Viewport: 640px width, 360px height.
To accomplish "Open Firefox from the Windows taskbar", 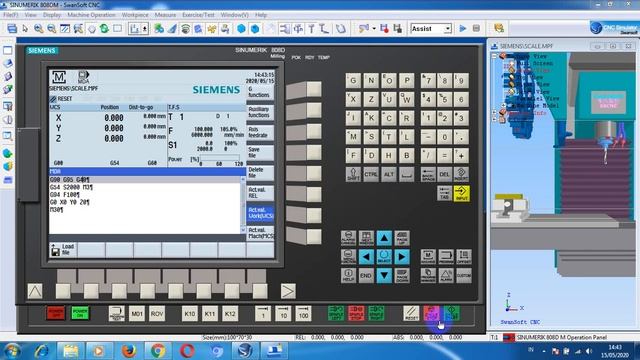I will (129, 351).
